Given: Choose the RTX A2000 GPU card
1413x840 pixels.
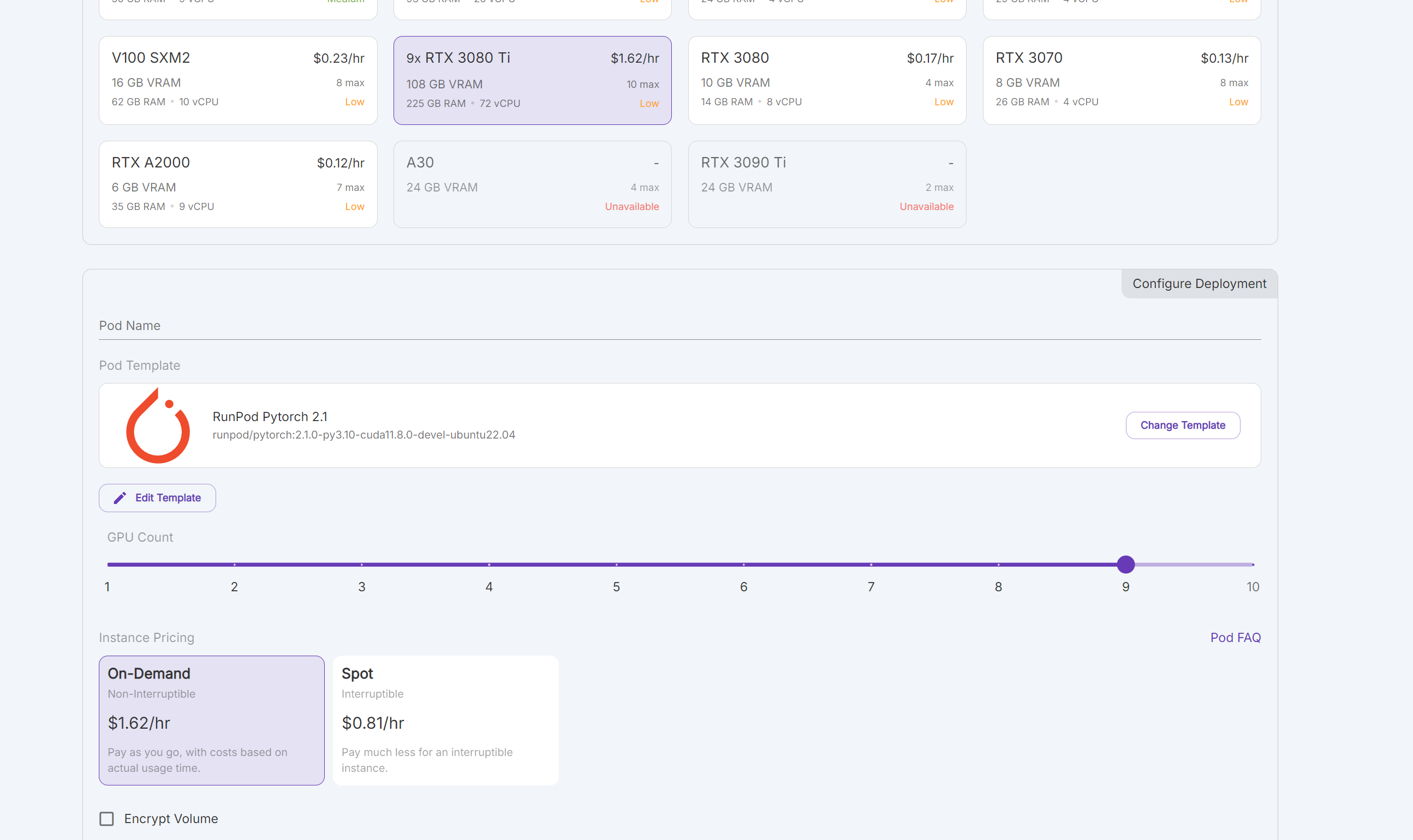Looking at the screenshot, I should point(238,184).
